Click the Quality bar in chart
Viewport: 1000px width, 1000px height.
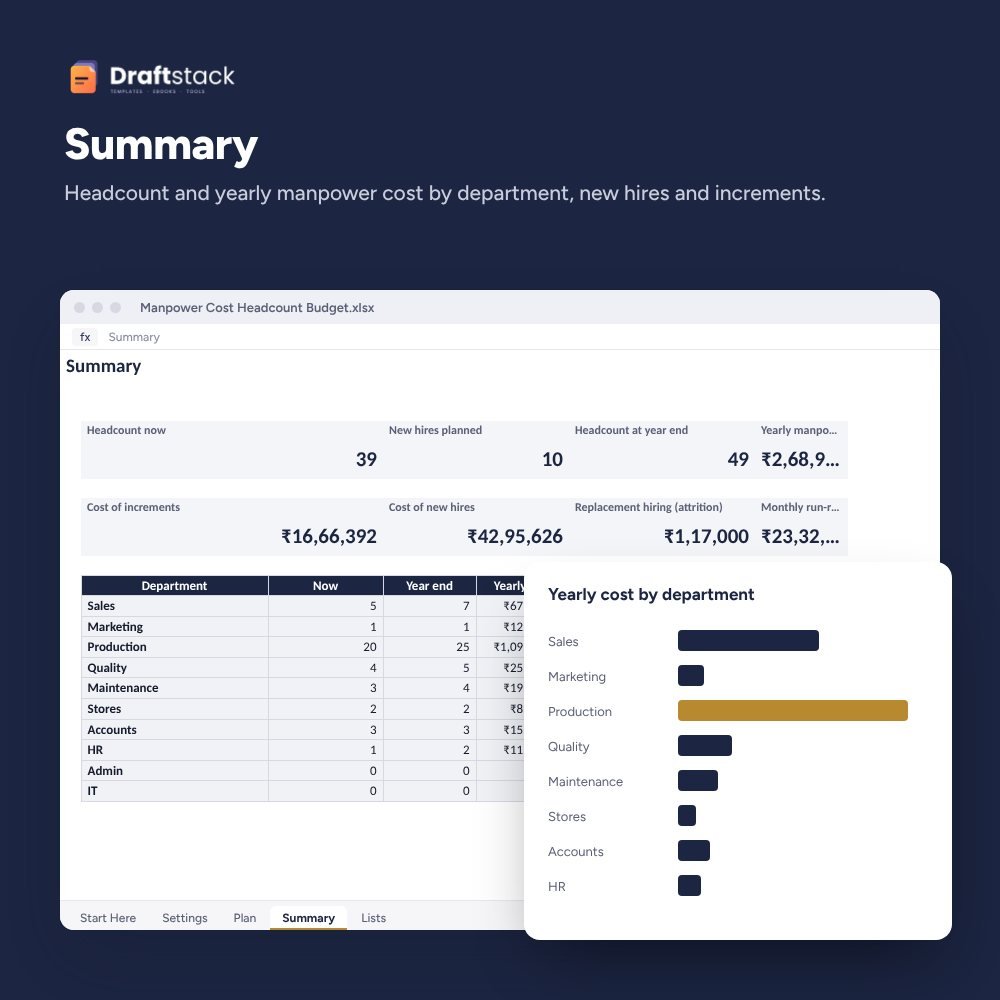[705, 746]
